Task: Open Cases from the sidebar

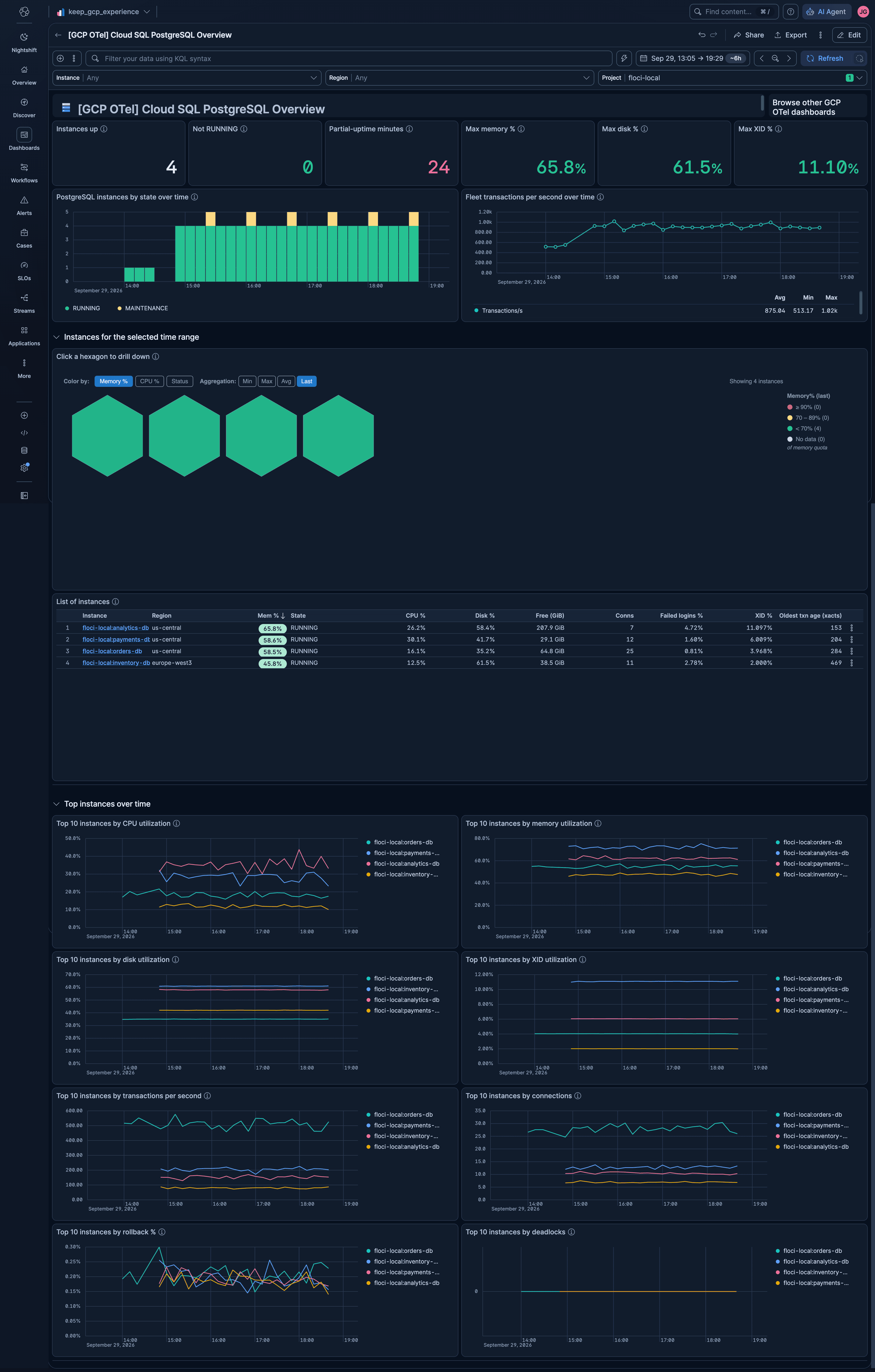Action: 24,238
